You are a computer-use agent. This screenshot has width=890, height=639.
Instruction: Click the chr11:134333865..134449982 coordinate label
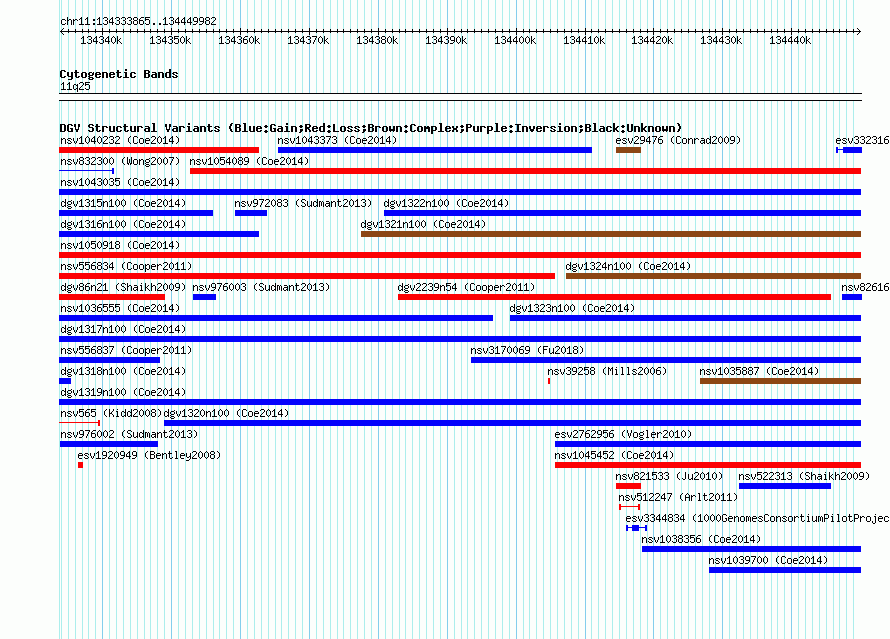(x=138, y=21)
